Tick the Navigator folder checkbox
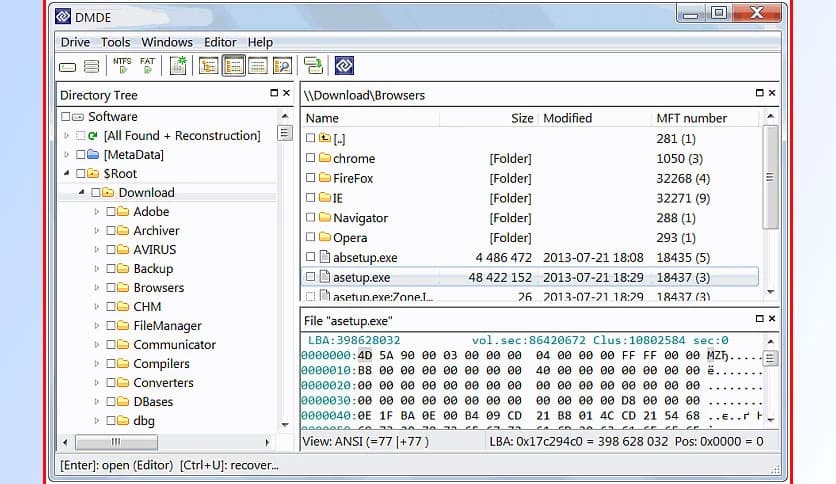The height and width of the screenshot is (484, 836). [x=310, y=217]
